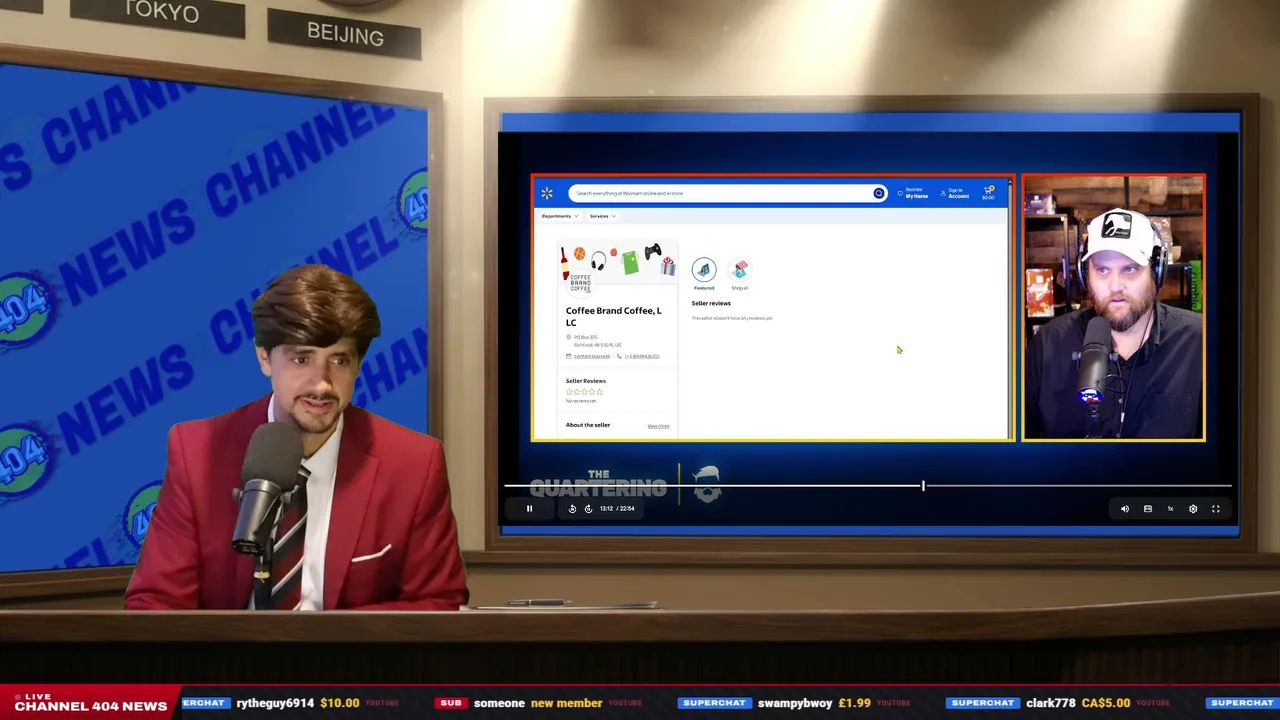Viewport: 1280px width, 720px height.
Task: Click rytheguy6914 $10.00 superchat
Action: 298,703
